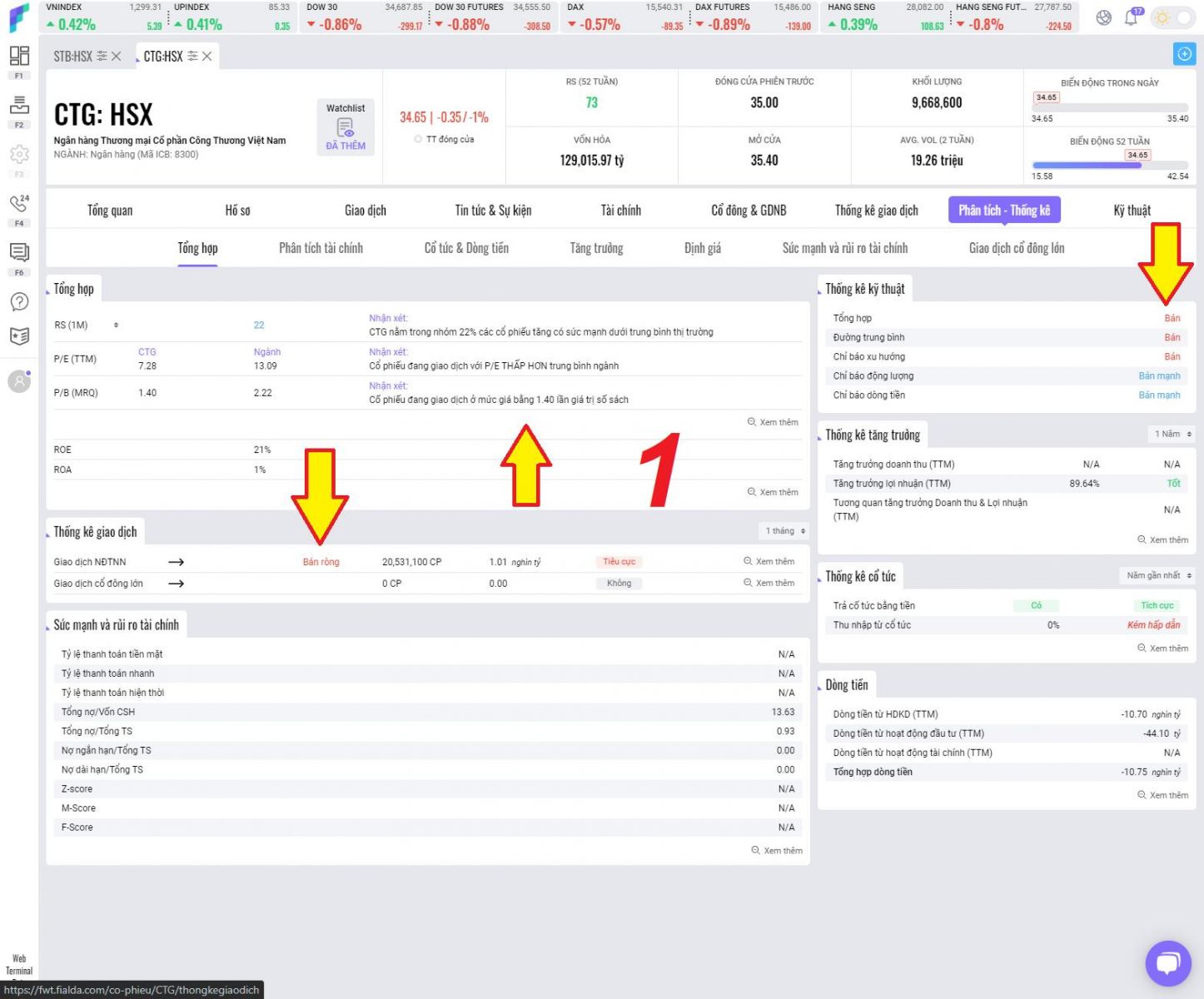
Task: Open the Tin tức & Sự kiện tab
Action: (x=493, y=211)
